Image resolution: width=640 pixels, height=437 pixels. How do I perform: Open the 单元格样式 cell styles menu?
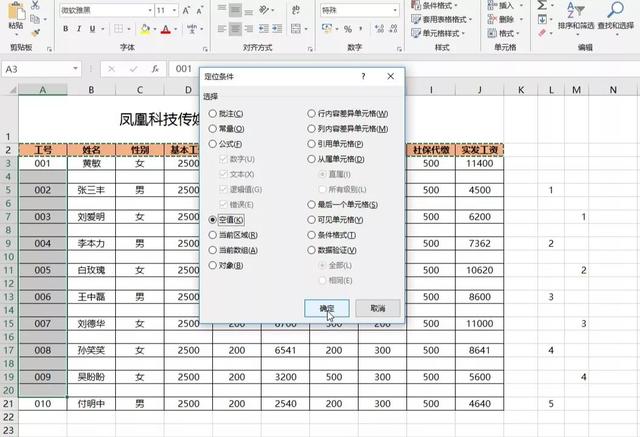tap(438, 33)
